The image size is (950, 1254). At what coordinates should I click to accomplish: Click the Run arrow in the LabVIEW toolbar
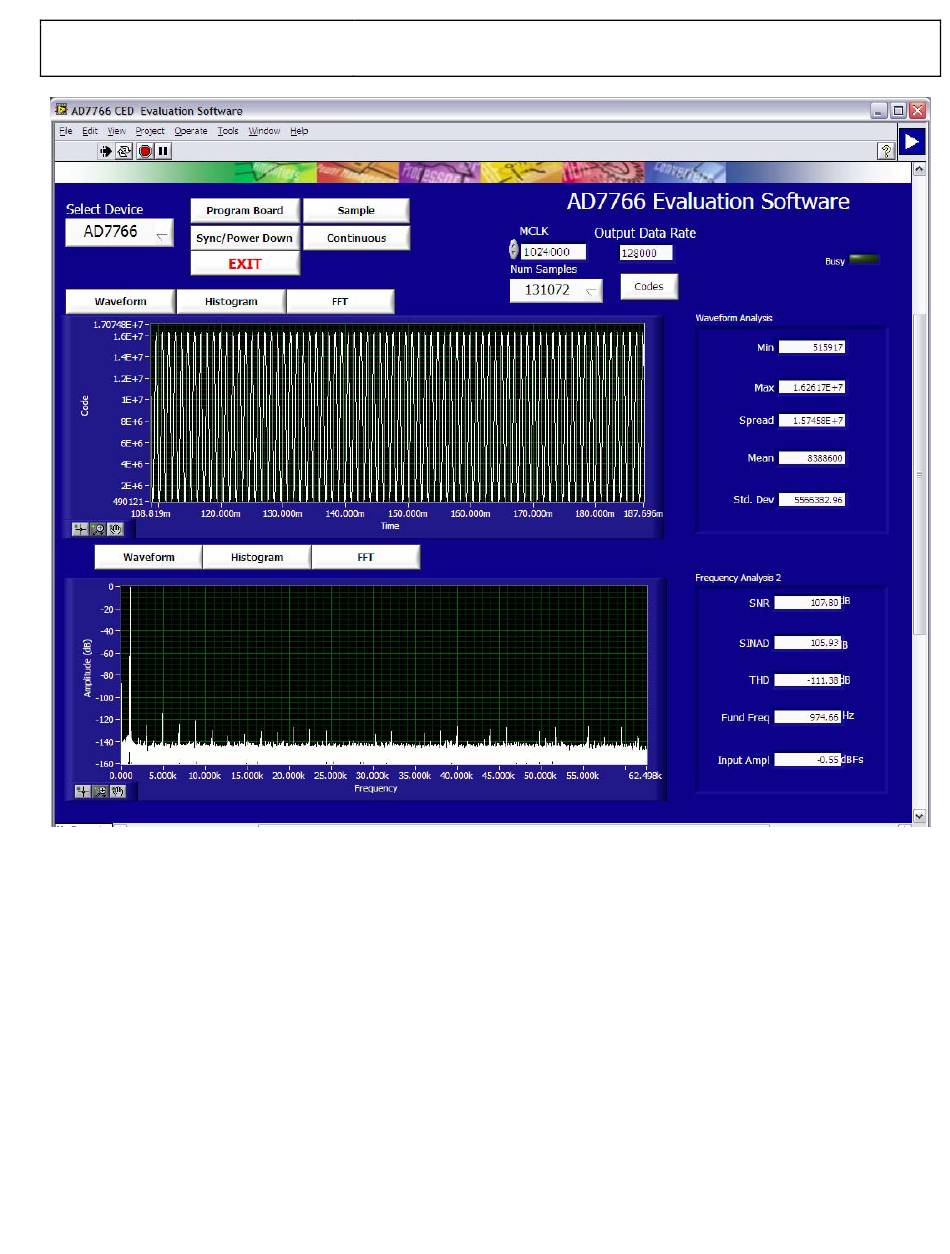pyautogui.click(x=105, y=151)
